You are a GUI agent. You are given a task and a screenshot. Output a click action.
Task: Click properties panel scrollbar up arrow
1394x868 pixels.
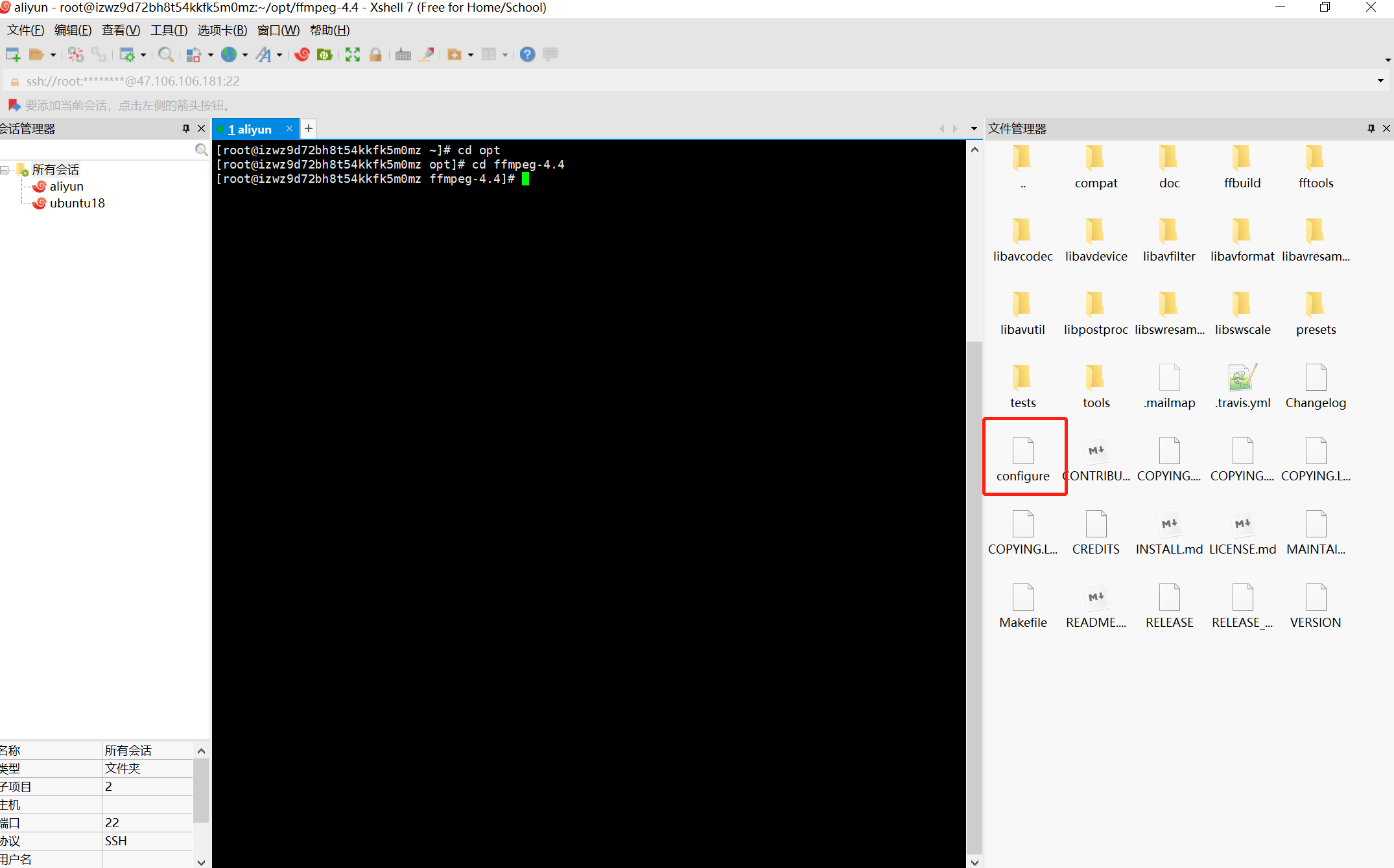[x=201, y=751]
